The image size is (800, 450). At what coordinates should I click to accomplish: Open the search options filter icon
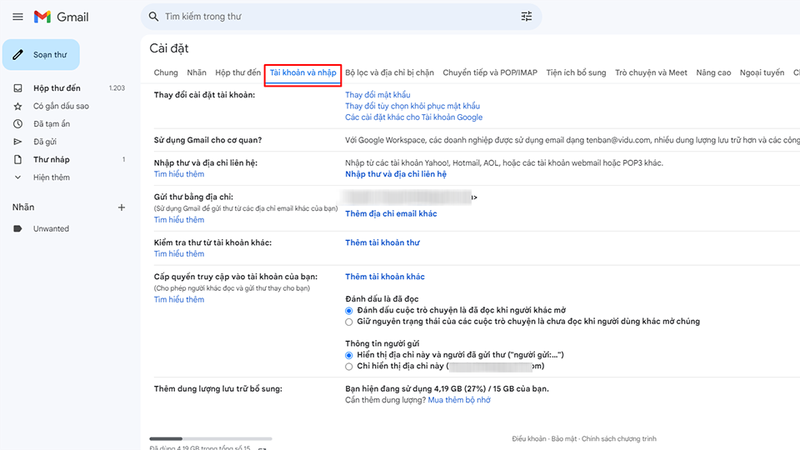527,17
